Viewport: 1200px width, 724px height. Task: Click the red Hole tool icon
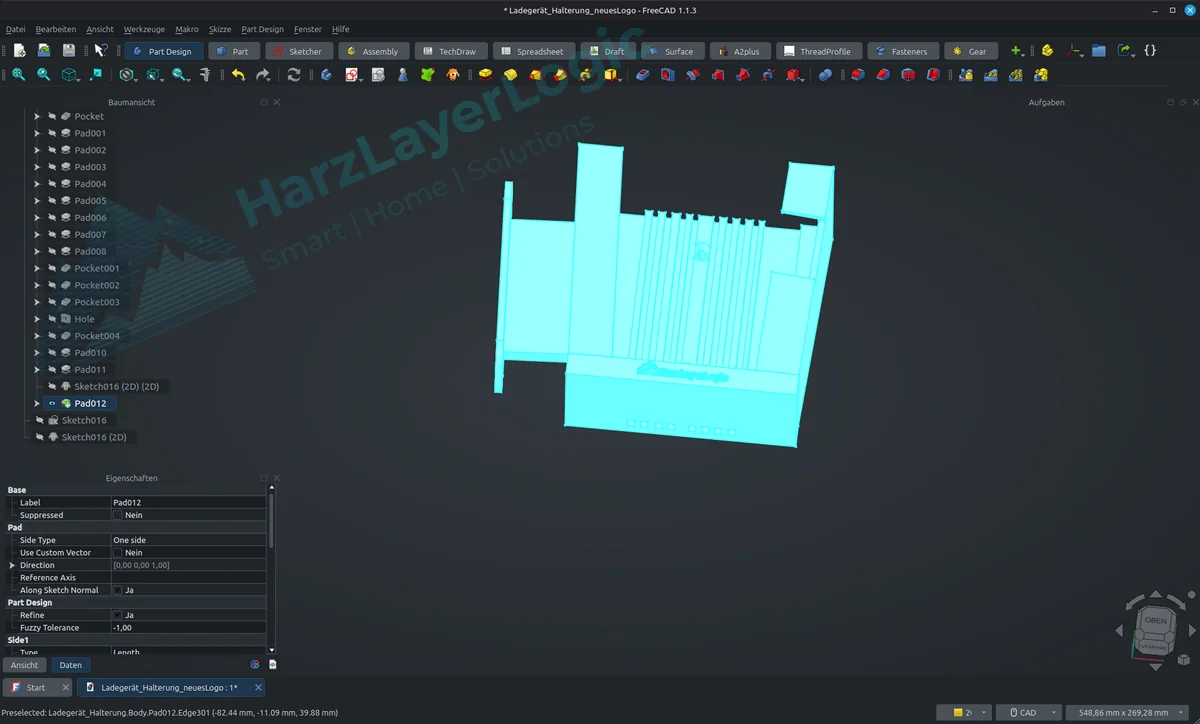(x=668, y=75)
